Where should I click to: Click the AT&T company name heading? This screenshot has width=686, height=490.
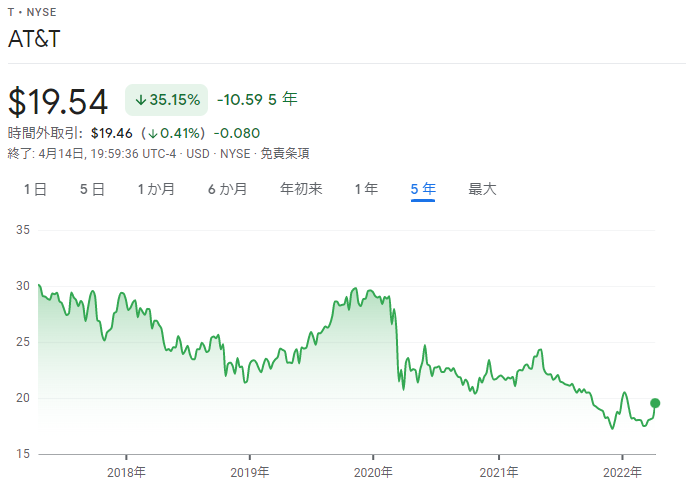34,39
